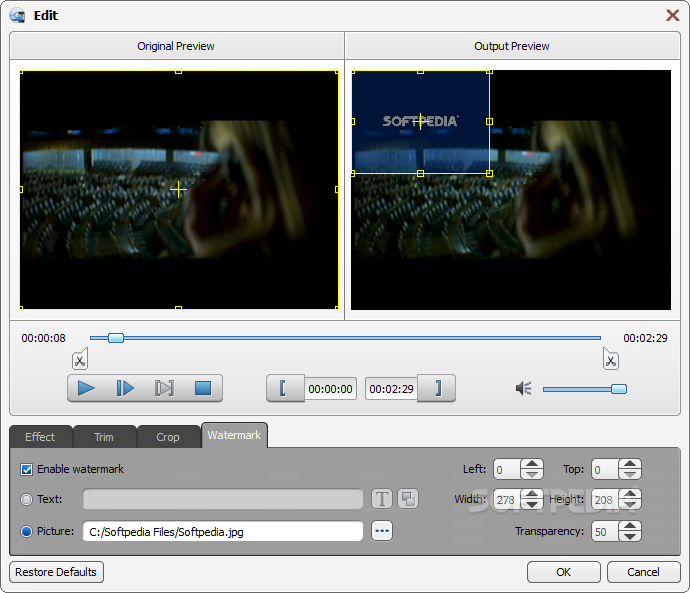Click current time label 00:00:08
This screenshot has height=593, width=690.
click(x=43, y=338)
